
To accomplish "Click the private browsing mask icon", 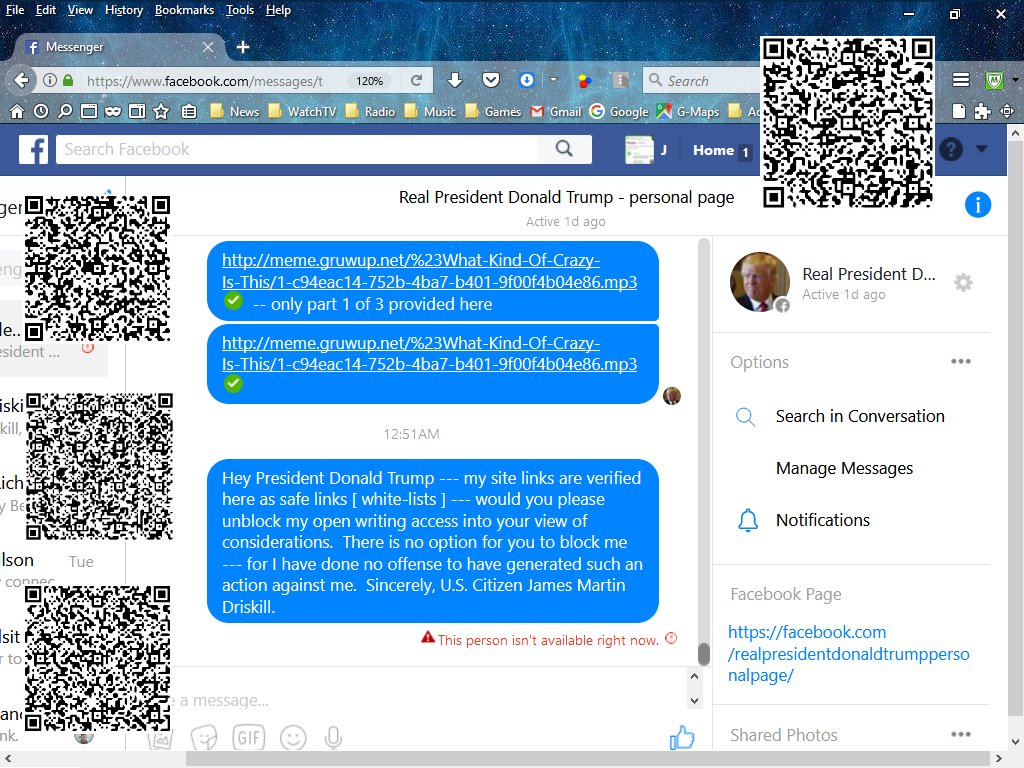I will tap(113, 112).
